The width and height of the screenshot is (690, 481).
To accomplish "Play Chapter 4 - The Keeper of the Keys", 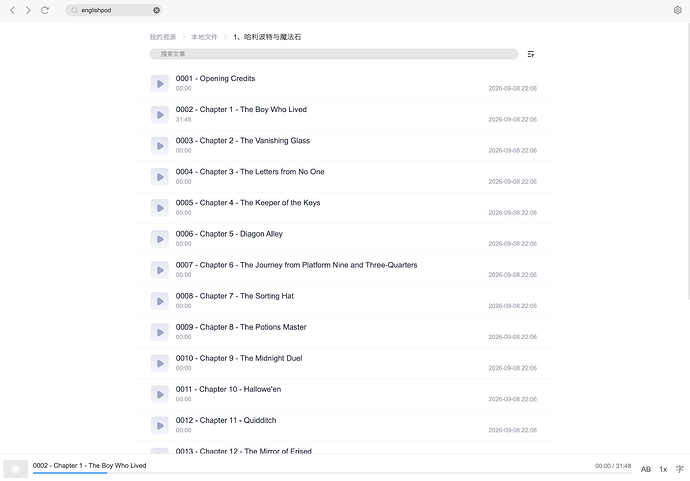I will coord(160,208).
